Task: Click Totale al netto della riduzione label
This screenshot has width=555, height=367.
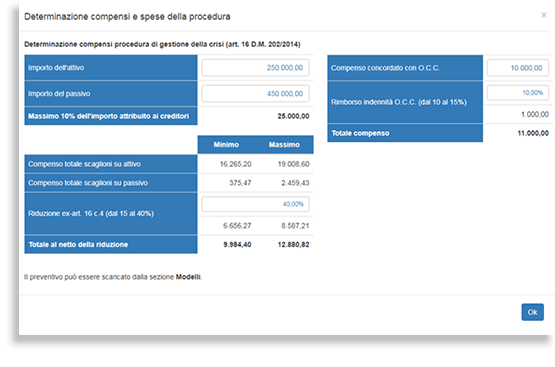Action: (x=78, y=245)
